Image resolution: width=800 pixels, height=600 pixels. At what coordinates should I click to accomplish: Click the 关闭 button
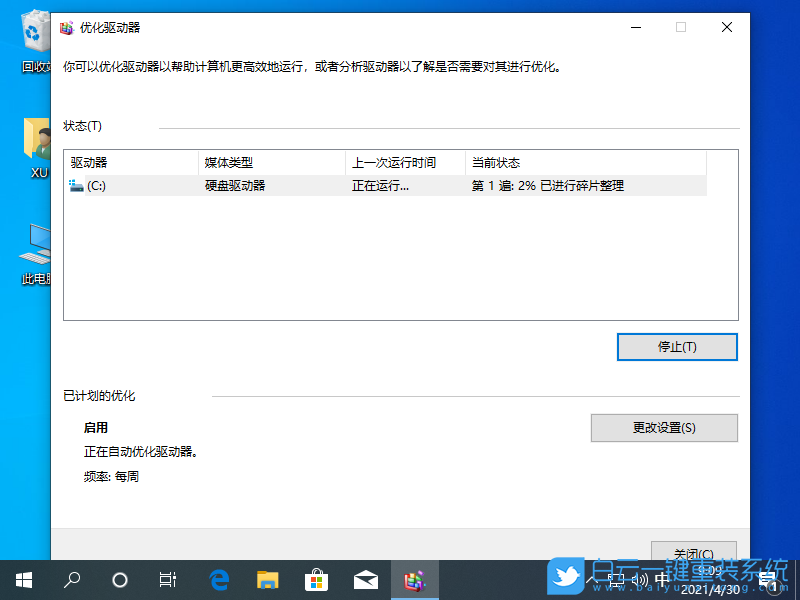pyautogui.click(x=693, y=553)
